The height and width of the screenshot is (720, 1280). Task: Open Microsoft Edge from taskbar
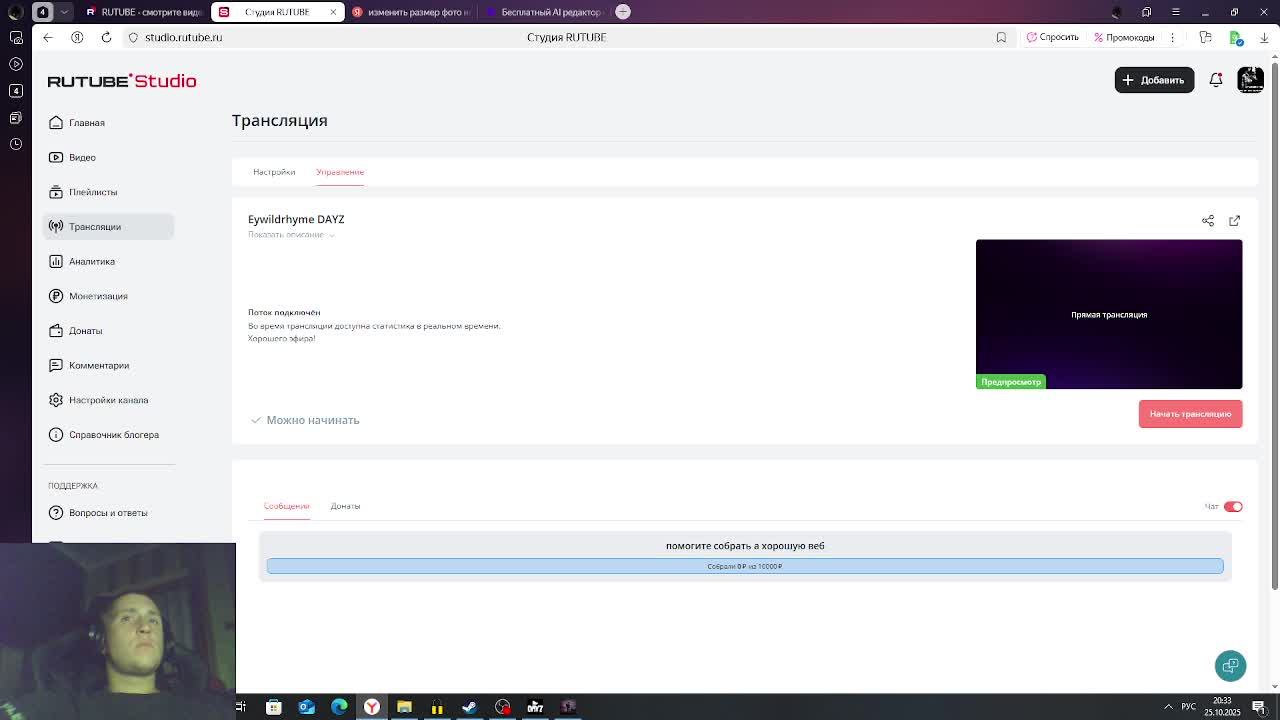tap(339, 707)
